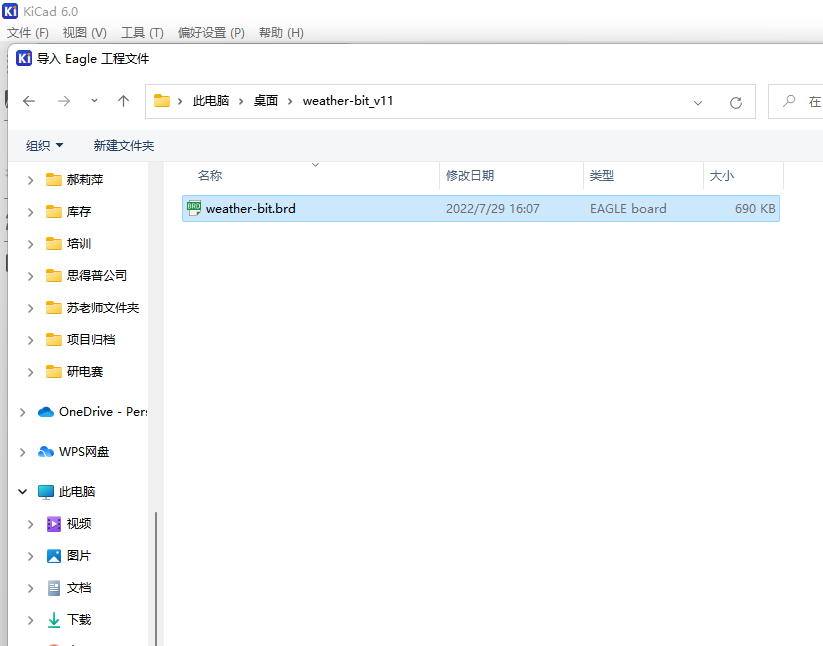Open the 偏好设置 (P) menu
Viewport: 823px width, 646px height.
211,33
